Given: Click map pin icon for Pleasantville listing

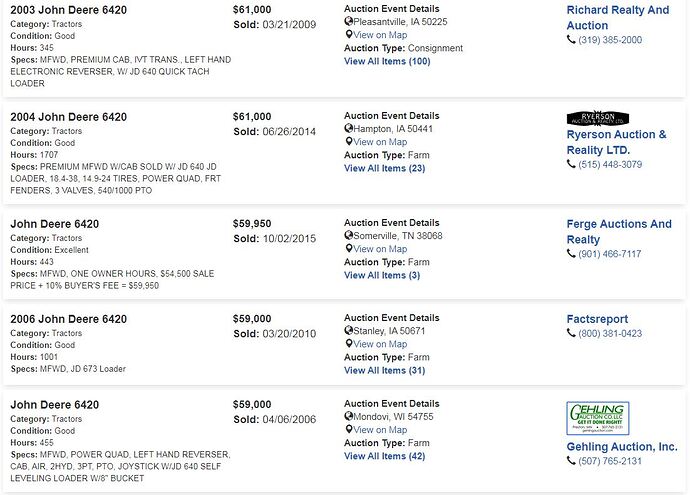Looking at the screenshot, I should click(349, 34).
